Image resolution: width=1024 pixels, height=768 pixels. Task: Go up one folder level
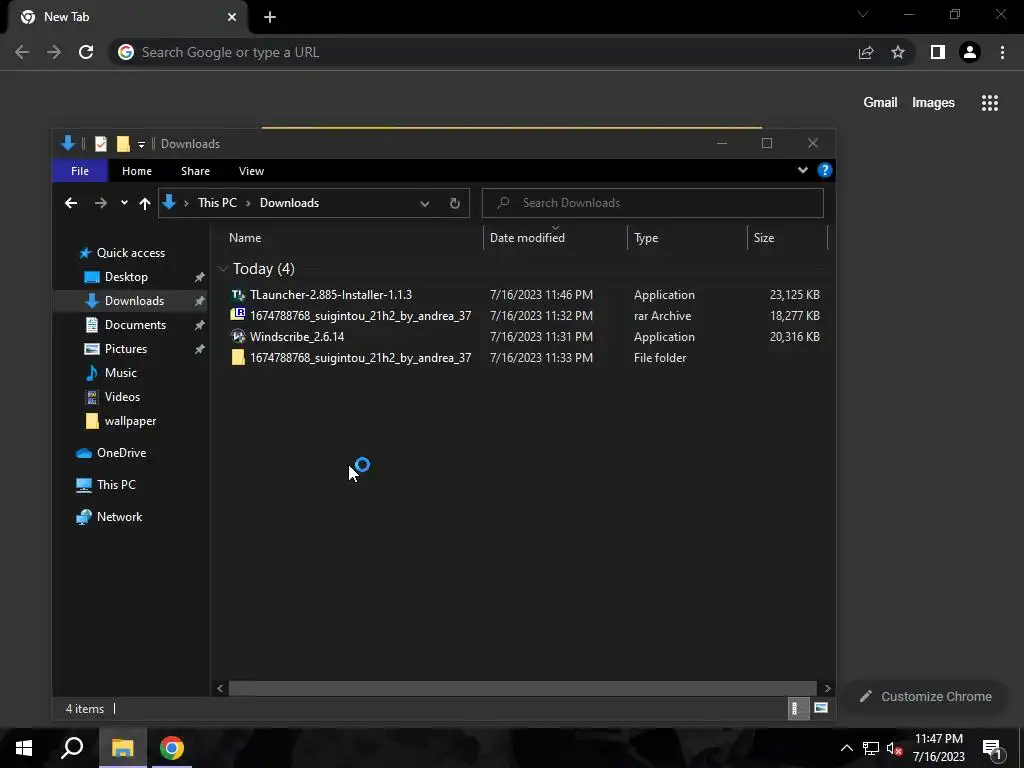point(145,203)
